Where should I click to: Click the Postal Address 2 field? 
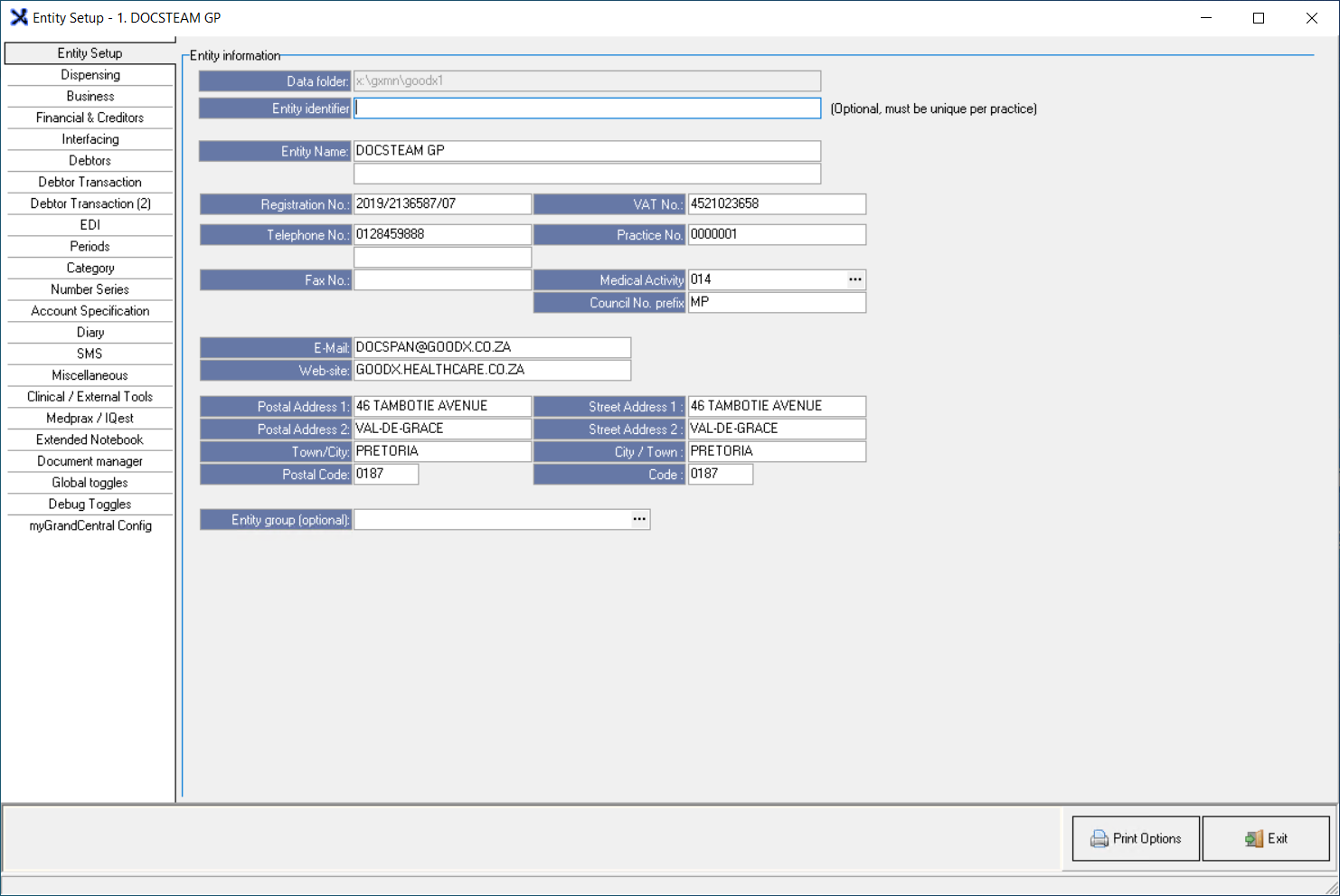[x=442, y=429]
